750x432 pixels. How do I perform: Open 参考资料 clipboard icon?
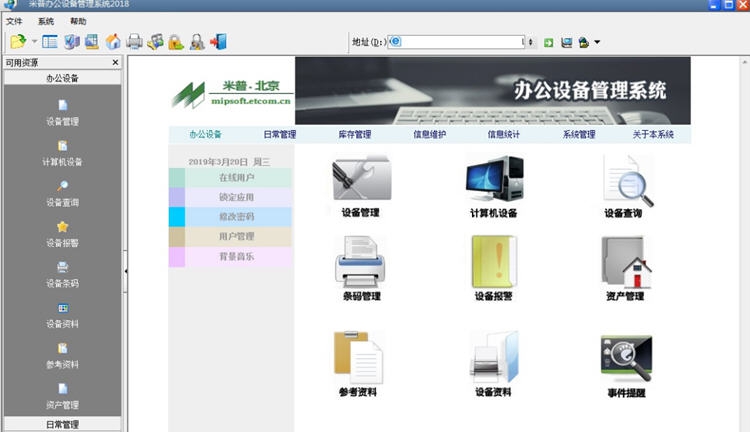point(359,357)
